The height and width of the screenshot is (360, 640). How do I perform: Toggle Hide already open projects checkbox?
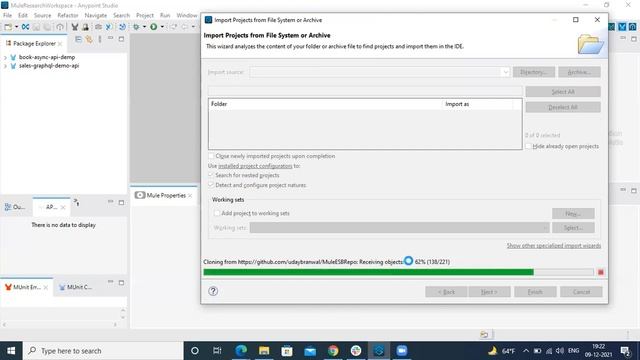pos(528,146)
